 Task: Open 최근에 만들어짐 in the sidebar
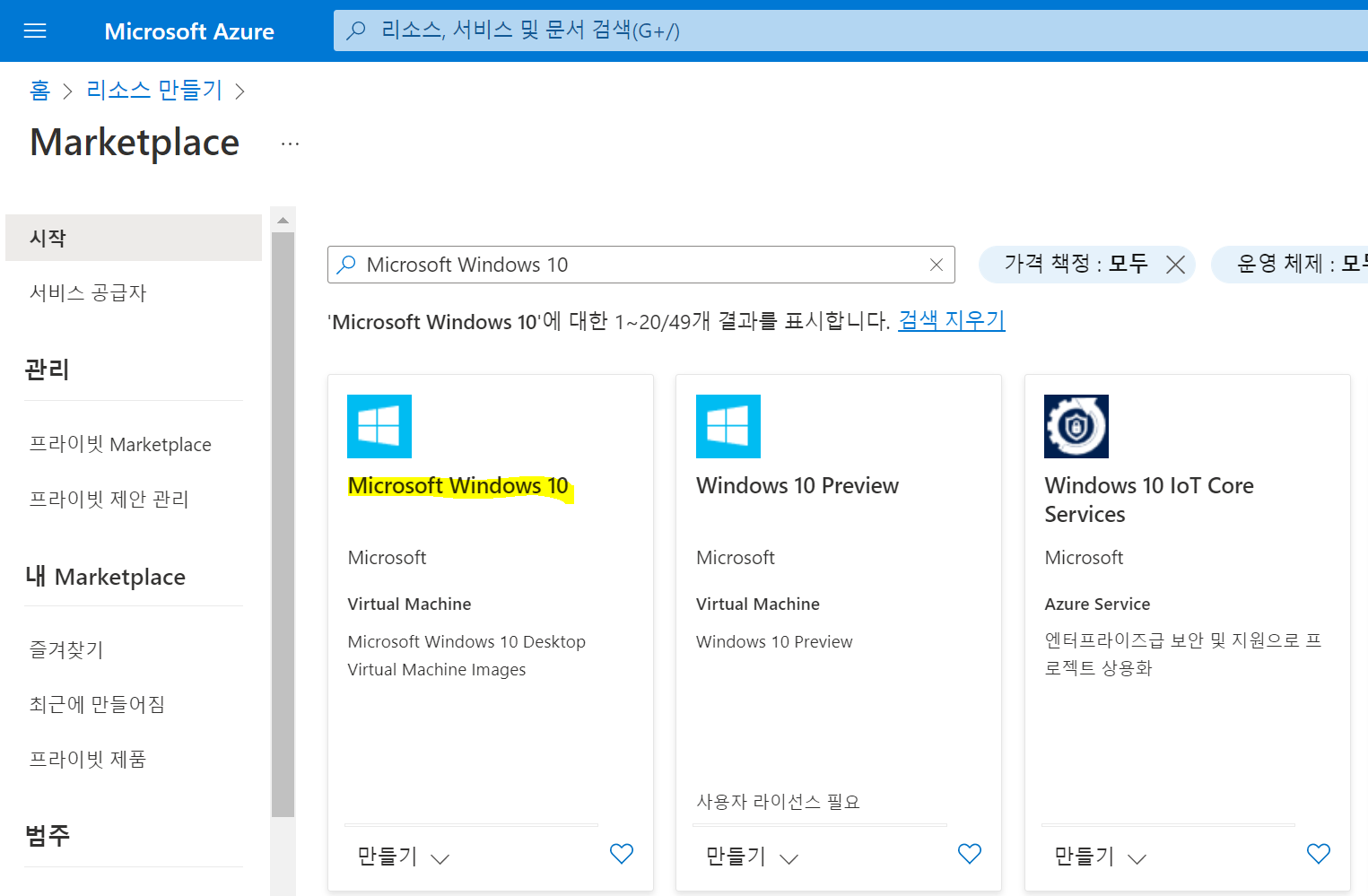pyautogui.click(x=97, y=704)
